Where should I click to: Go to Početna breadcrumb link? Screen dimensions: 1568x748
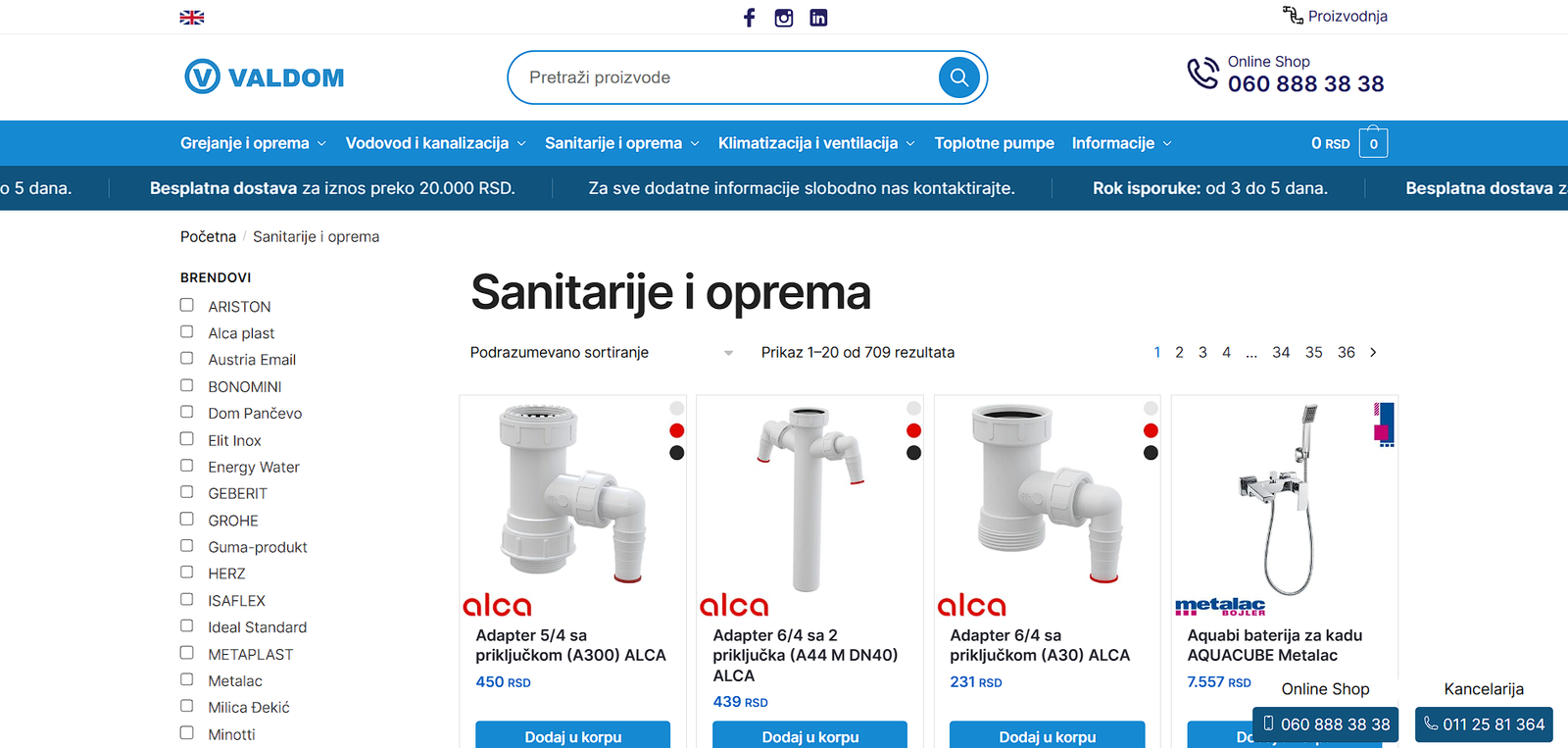pos(208,236)
